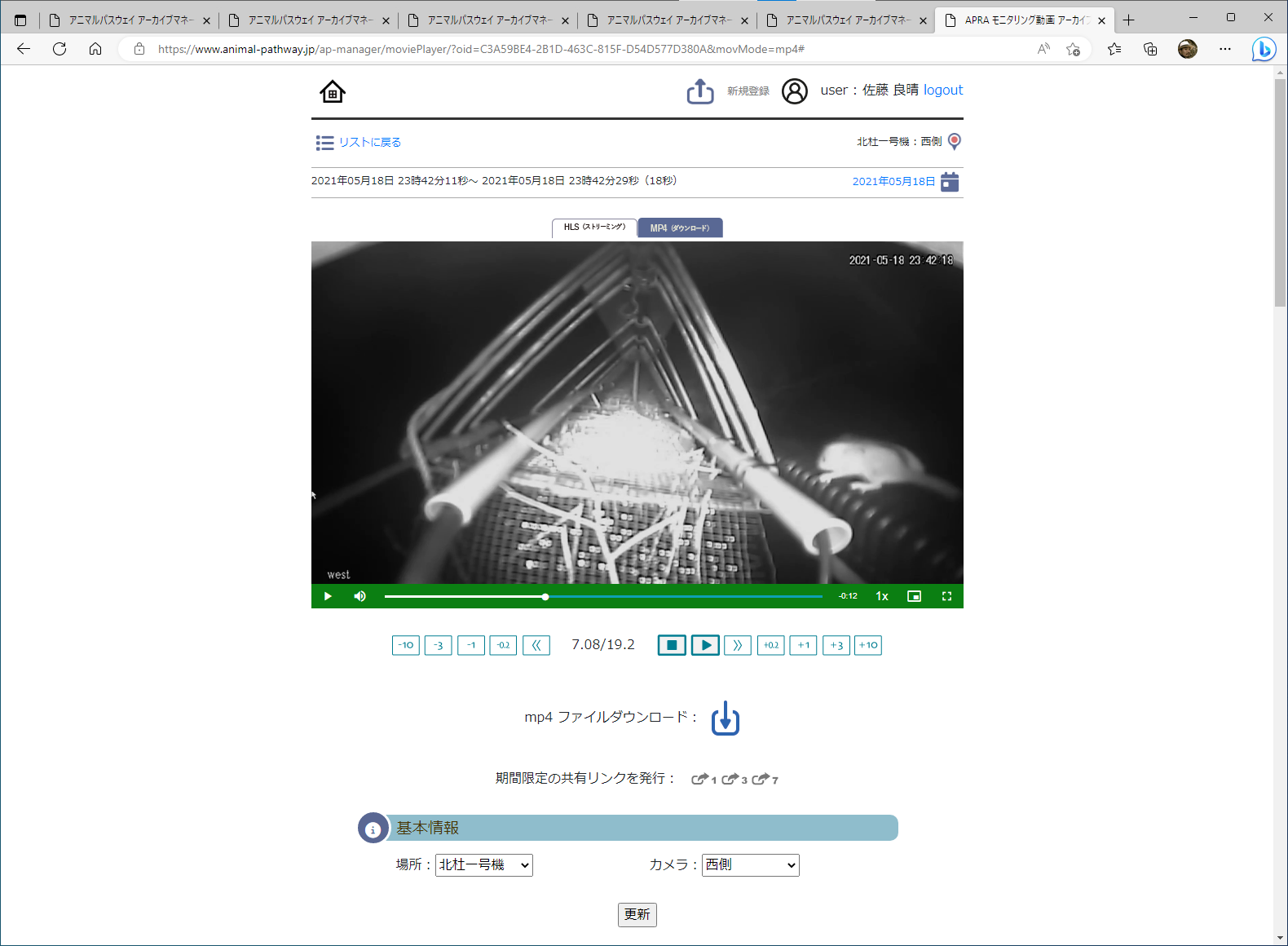Viewport: 1288px width, 946px height.
Task: Open the browser profile avatar
Action: (x=1188, y=49)
